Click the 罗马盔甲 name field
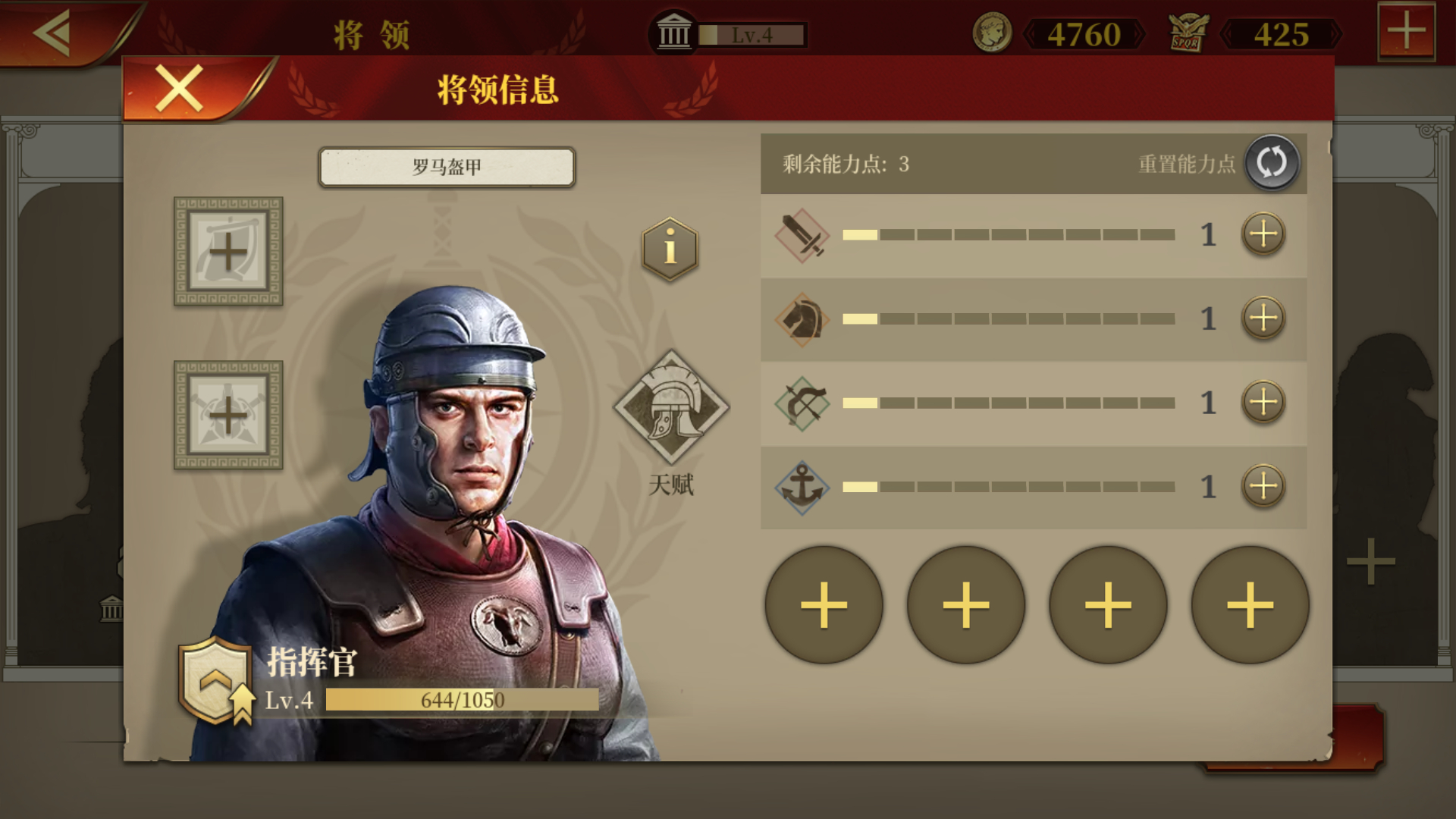The width and height of the screenshot is (1456, 819). pos(447,167)
